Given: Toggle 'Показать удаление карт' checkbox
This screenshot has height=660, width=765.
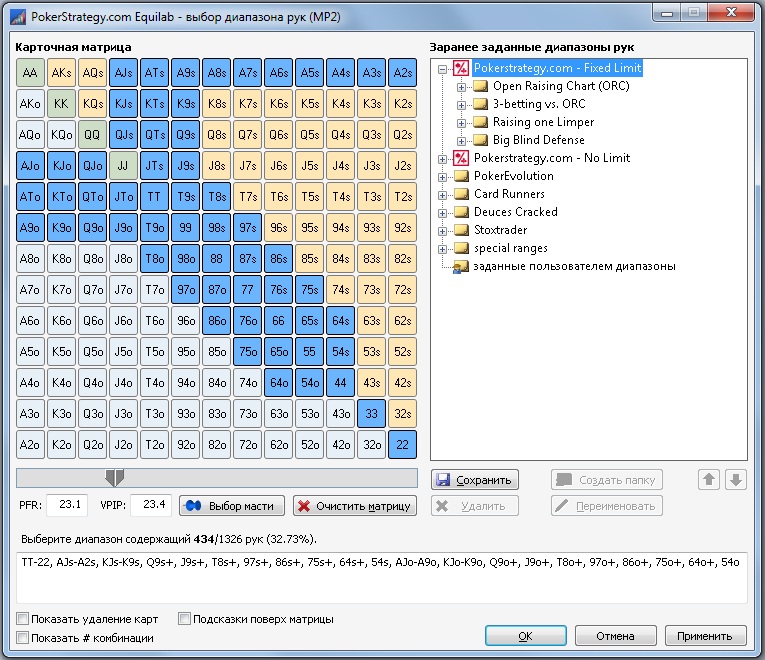Looking at the screenshot, I should (x=22, y=619).
